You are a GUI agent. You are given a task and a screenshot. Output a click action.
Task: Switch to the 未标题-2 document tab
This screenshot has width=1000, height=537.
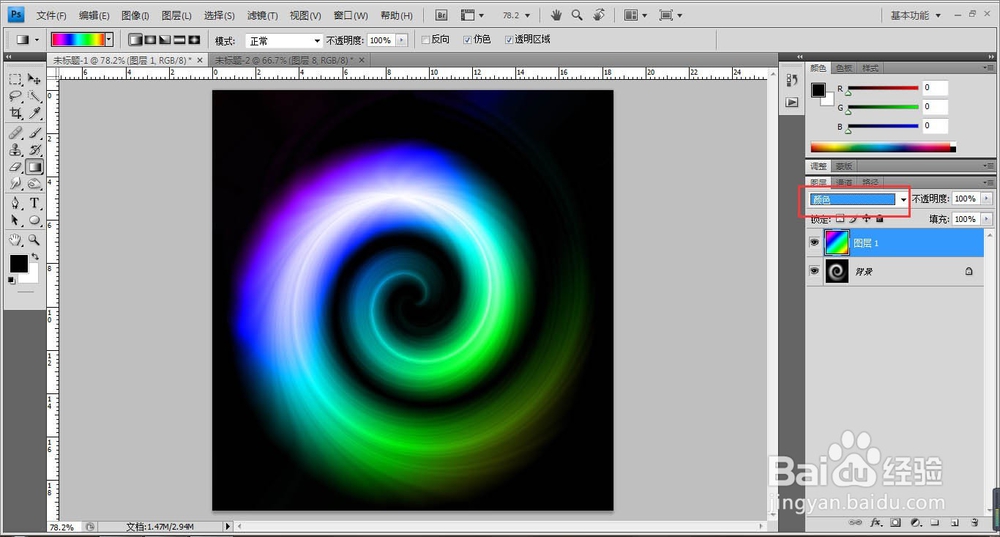(x=289, y=60)
